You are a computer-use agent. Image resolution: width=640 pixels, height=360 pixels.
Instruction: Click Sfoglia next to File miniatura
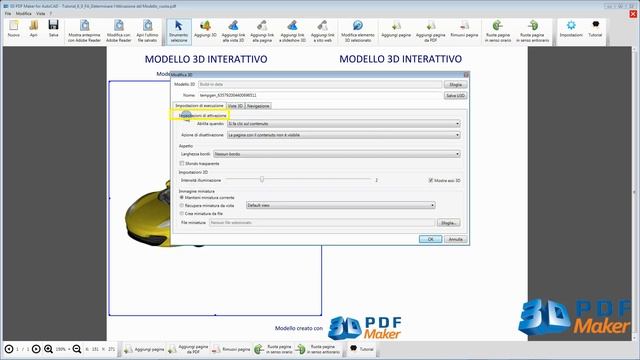coord(449,223)
